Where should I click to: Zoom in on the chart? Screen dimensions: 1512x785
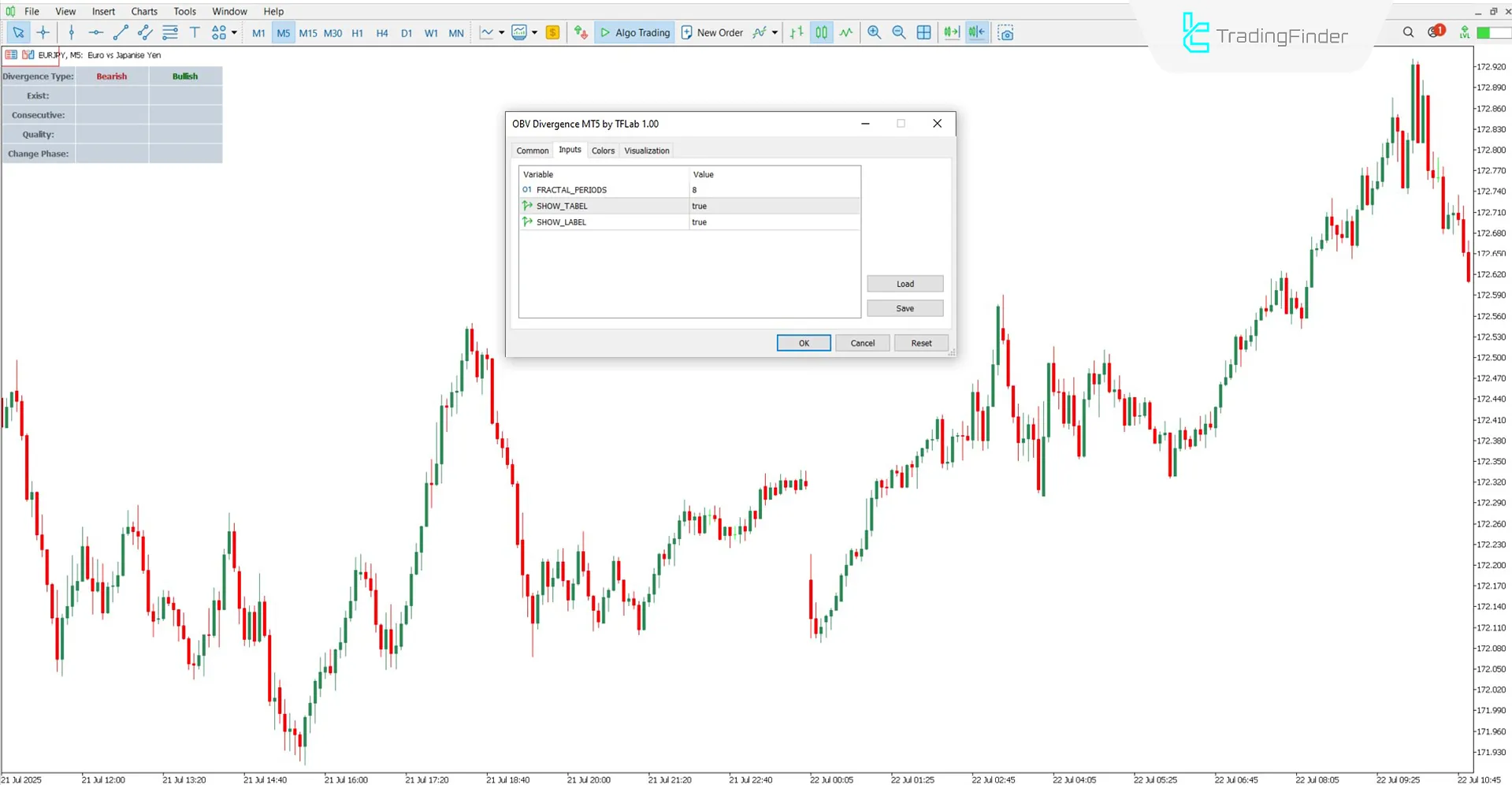(874, 32)
